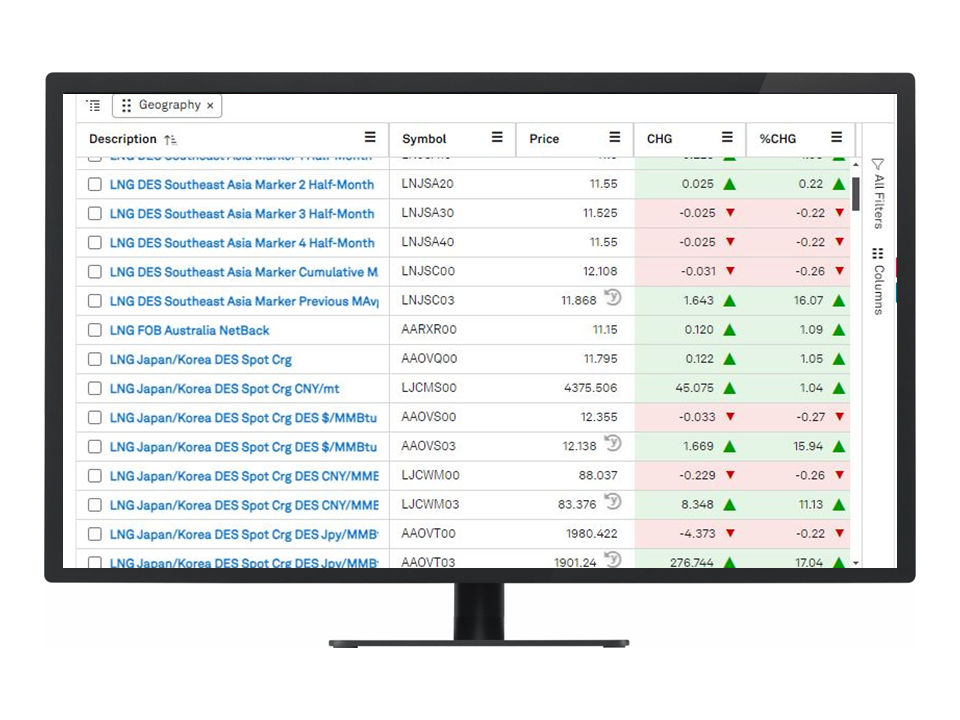Check the LNG FOB Australia NetBack checkbox

click(95, 330)
